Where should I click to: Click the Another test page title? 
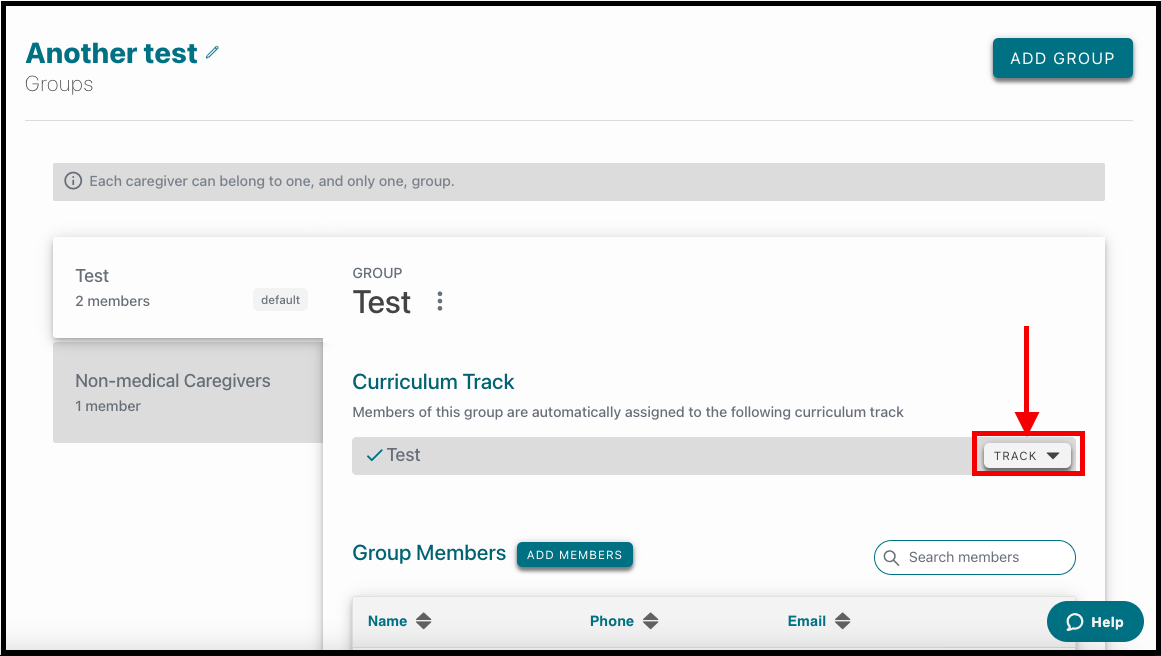[112, 53]
